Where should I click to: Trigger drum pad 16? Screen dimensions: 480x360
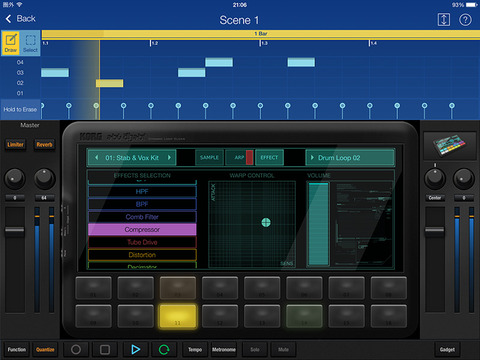pyautogui.click(x=389, y=316)
